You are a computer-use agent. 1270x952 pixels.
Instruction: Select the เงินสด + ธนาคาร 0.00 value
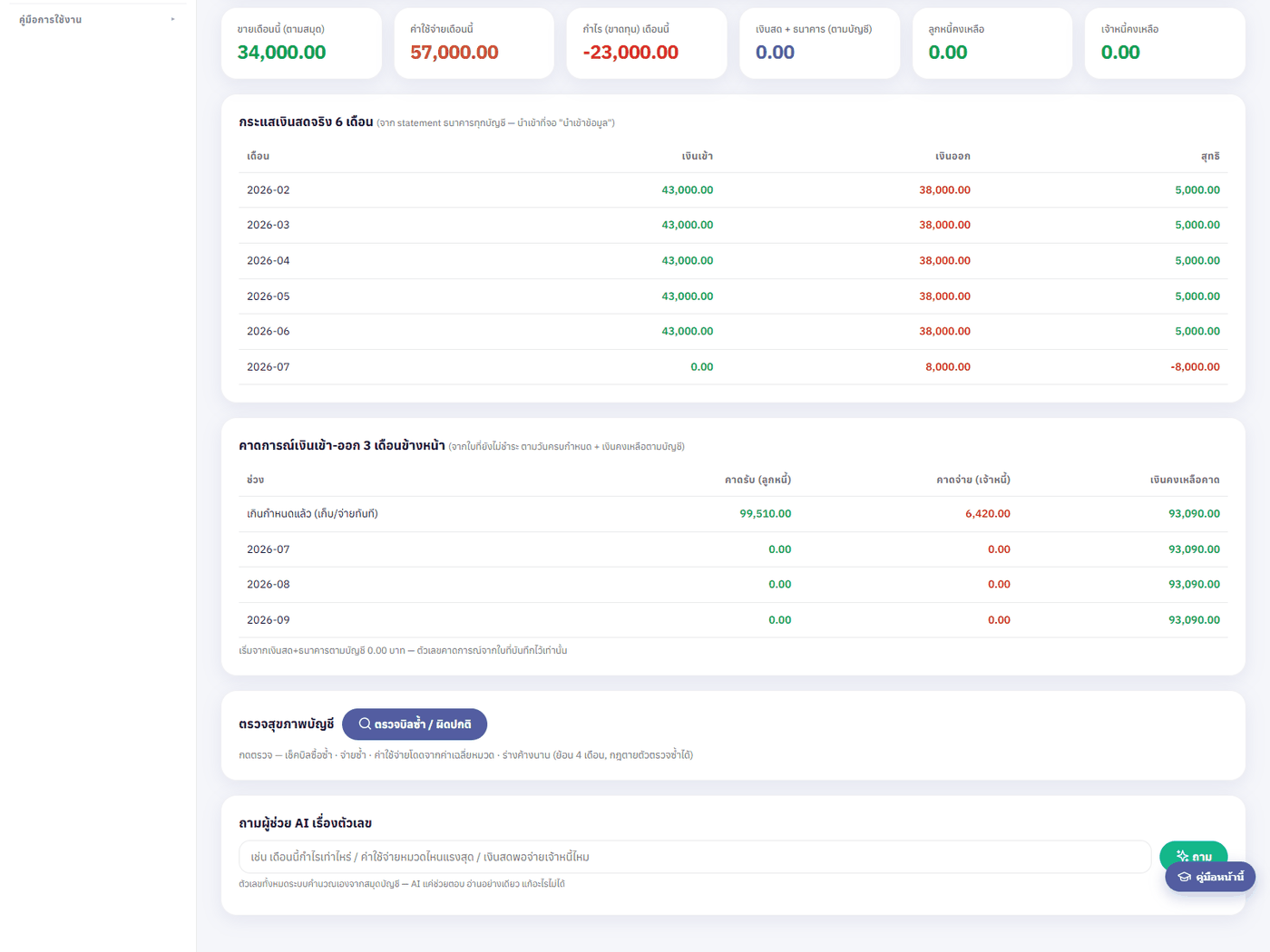click(775, 53)
